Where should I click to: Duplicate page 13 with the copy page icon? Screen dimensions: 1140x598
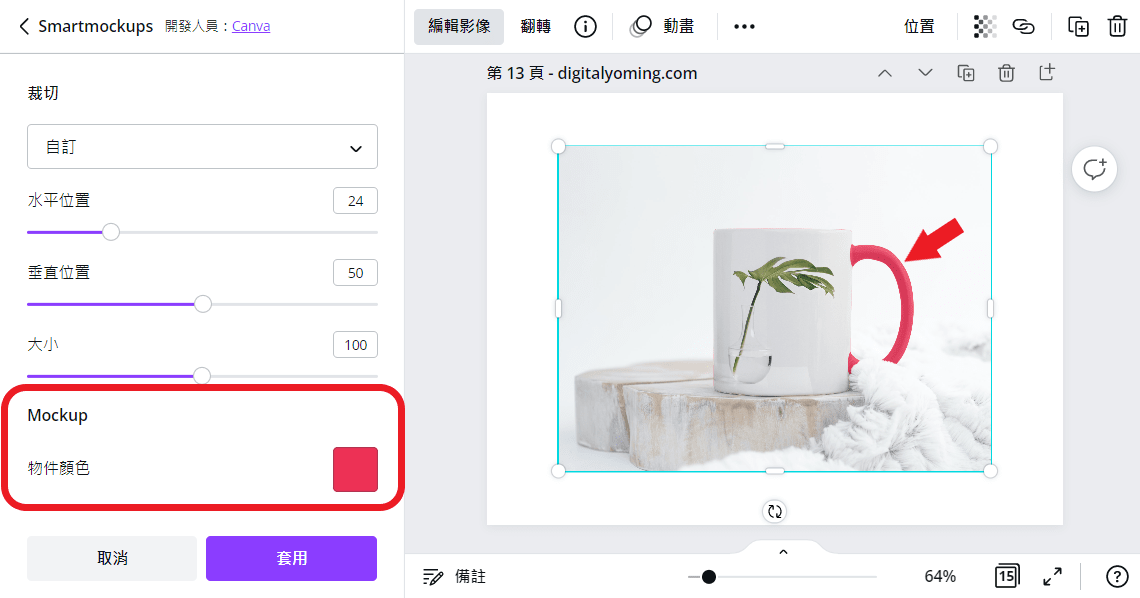(x=965, y=72)
